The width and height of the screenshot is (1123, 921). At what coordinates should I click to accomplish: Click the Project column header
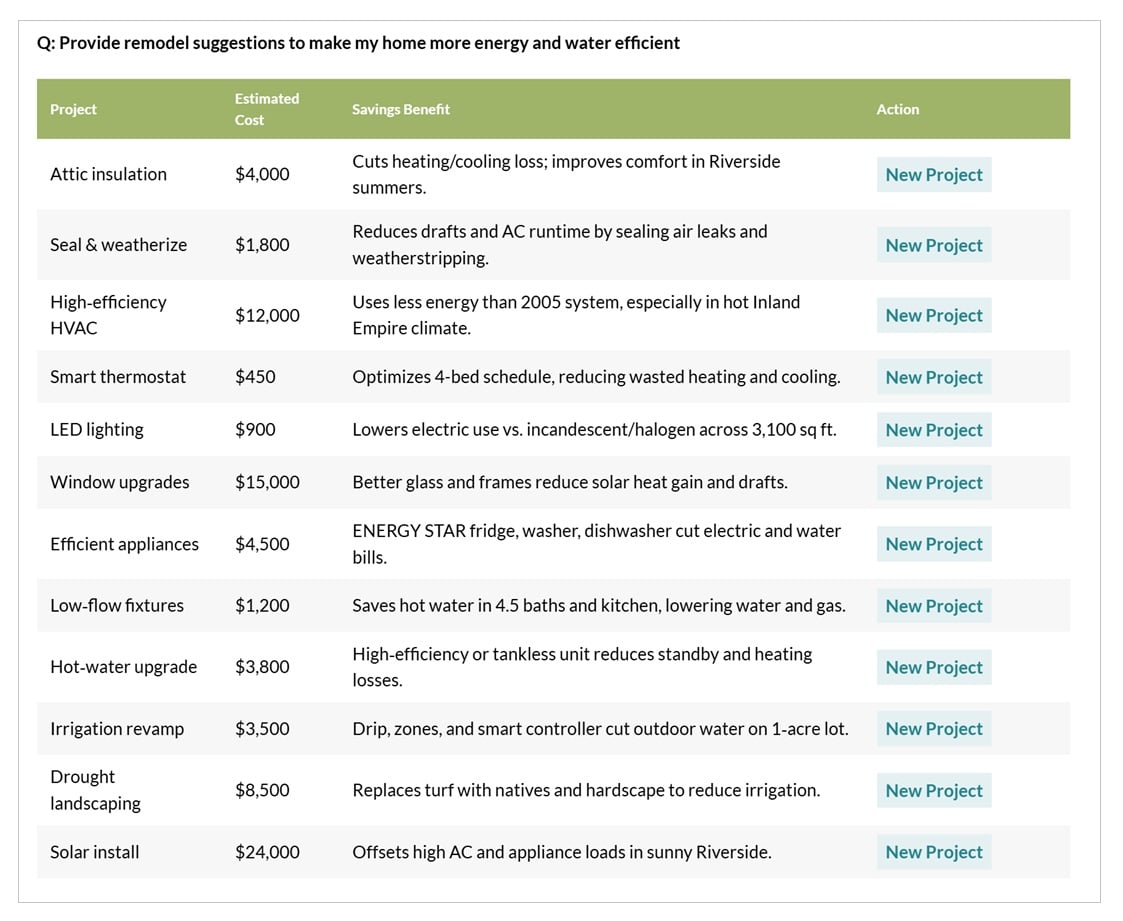pos(71,109)
